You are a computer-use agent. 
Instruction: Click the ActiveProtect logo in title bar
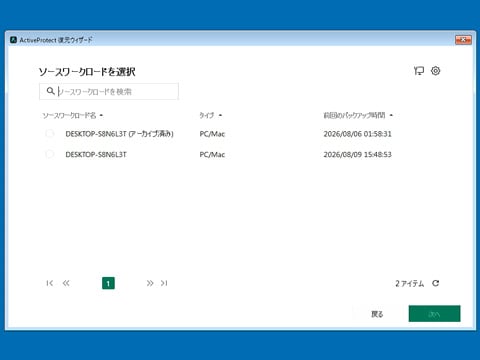pos(13,40)
